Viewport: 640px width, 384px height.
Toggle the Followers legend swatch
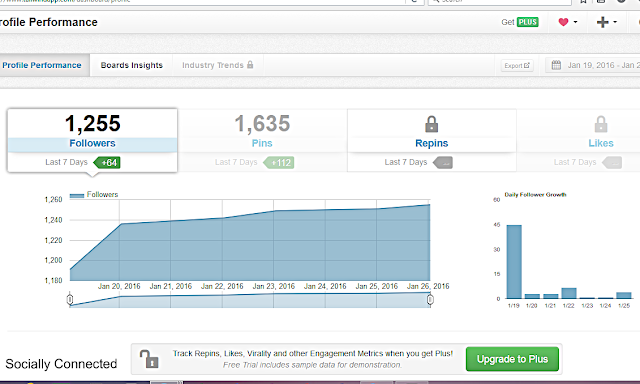(77, 195)
